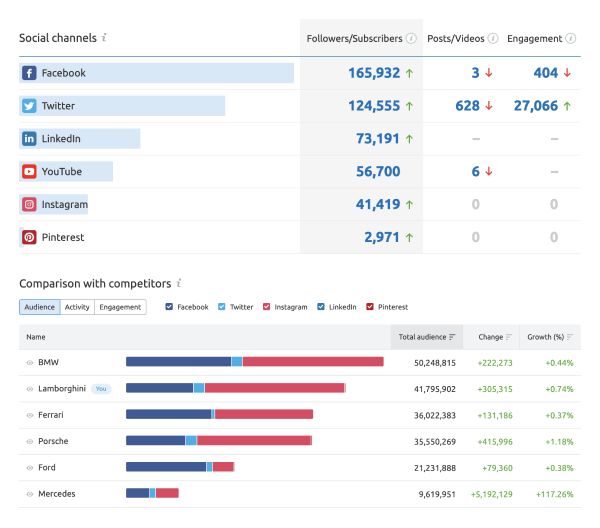Click Ferrari change value +131,186
This screenshot has height=528, width=600.
[x=495, y=416]
